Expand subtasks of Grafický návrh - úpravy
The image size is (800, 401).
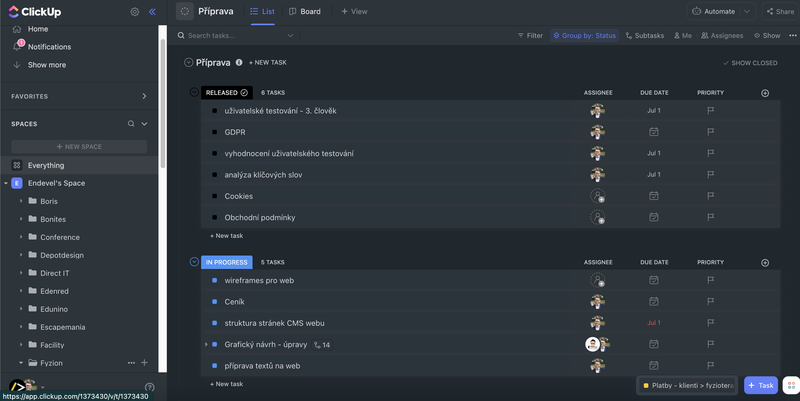(x=206, y=344)
